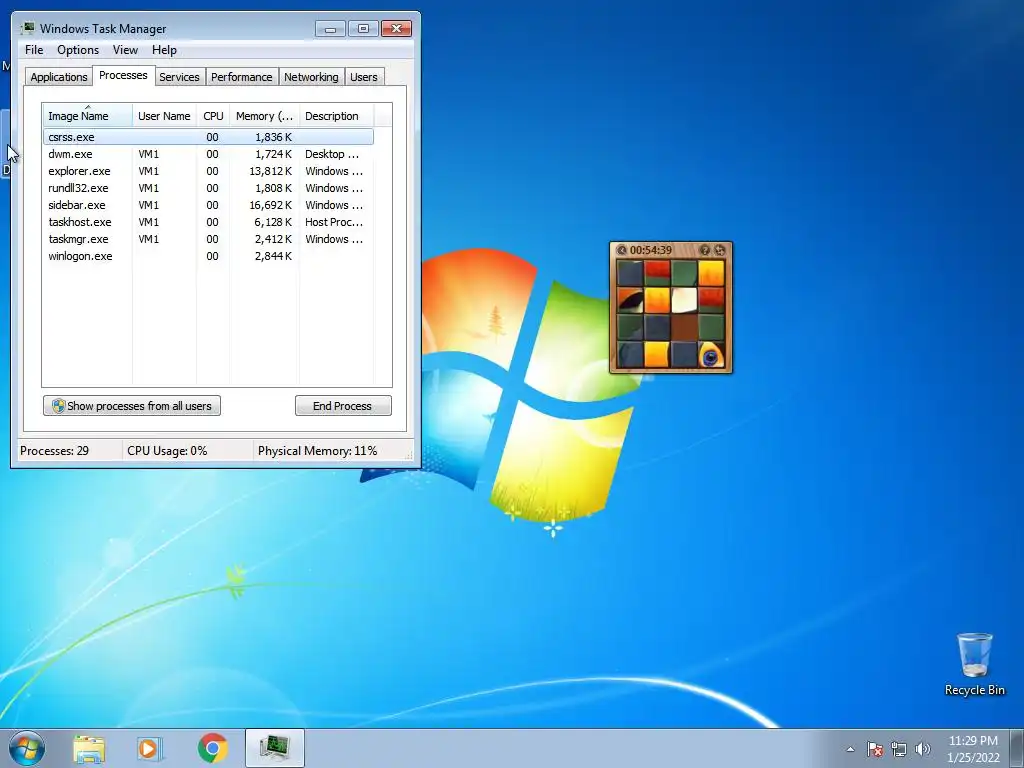1024x768 pixels.
Task: Switch to the Users tab
Action: tap(364, 77)
